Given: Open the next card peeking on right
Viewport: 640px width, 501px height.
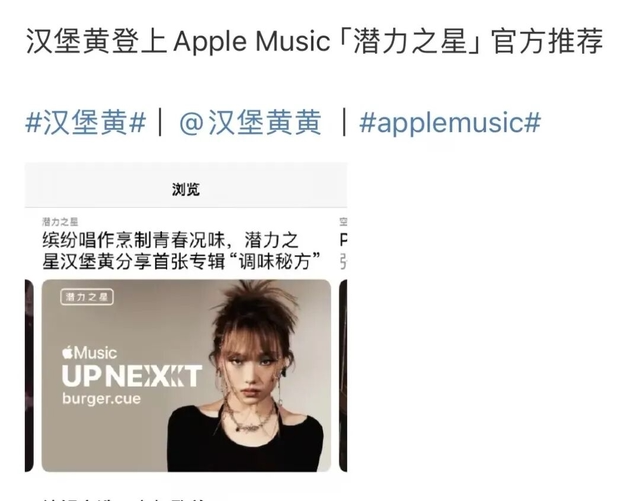Looking at the screenshot, I should 343,376.
